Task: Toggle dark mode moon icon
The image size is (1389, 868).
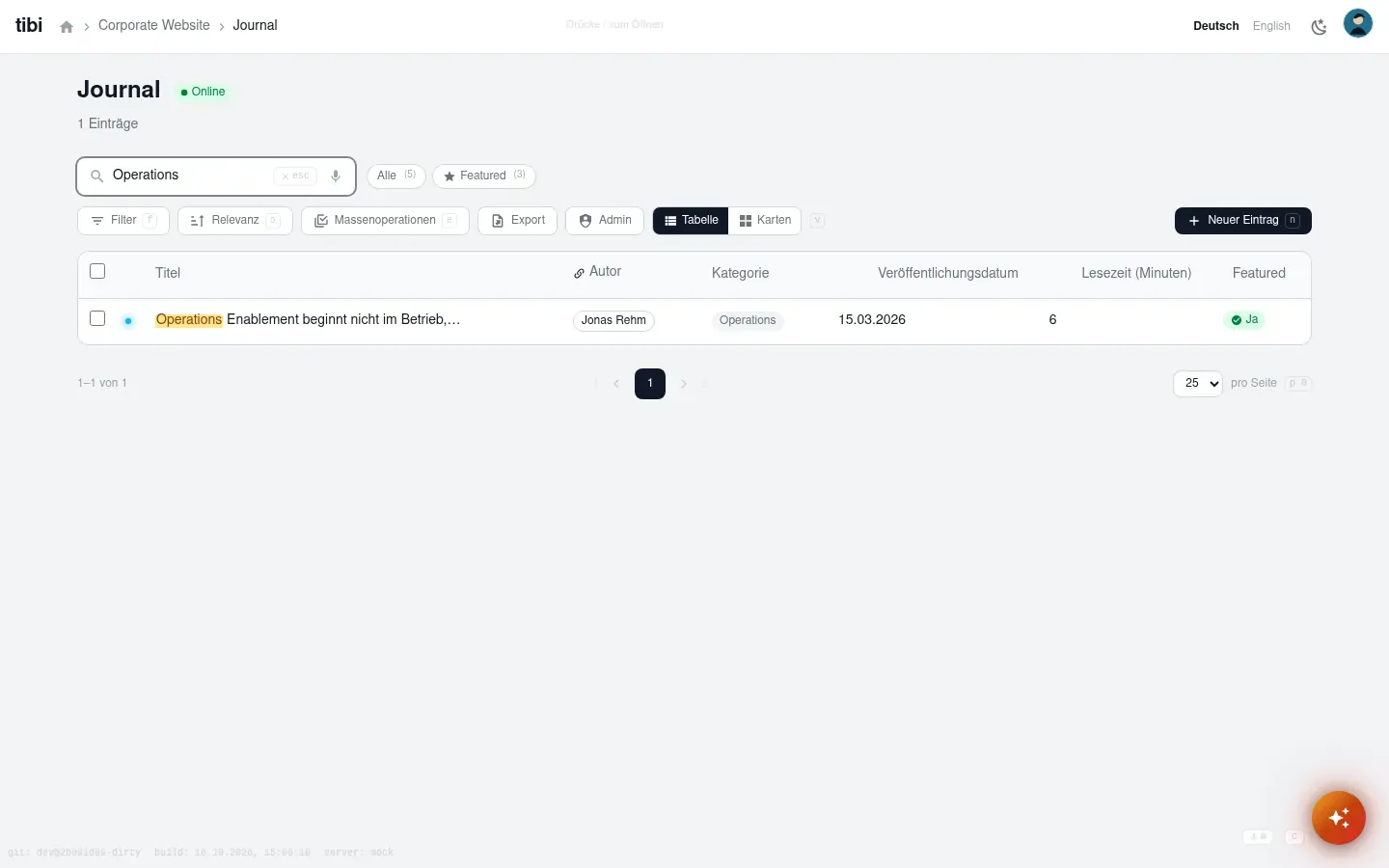Action: tap(1319, 27)
